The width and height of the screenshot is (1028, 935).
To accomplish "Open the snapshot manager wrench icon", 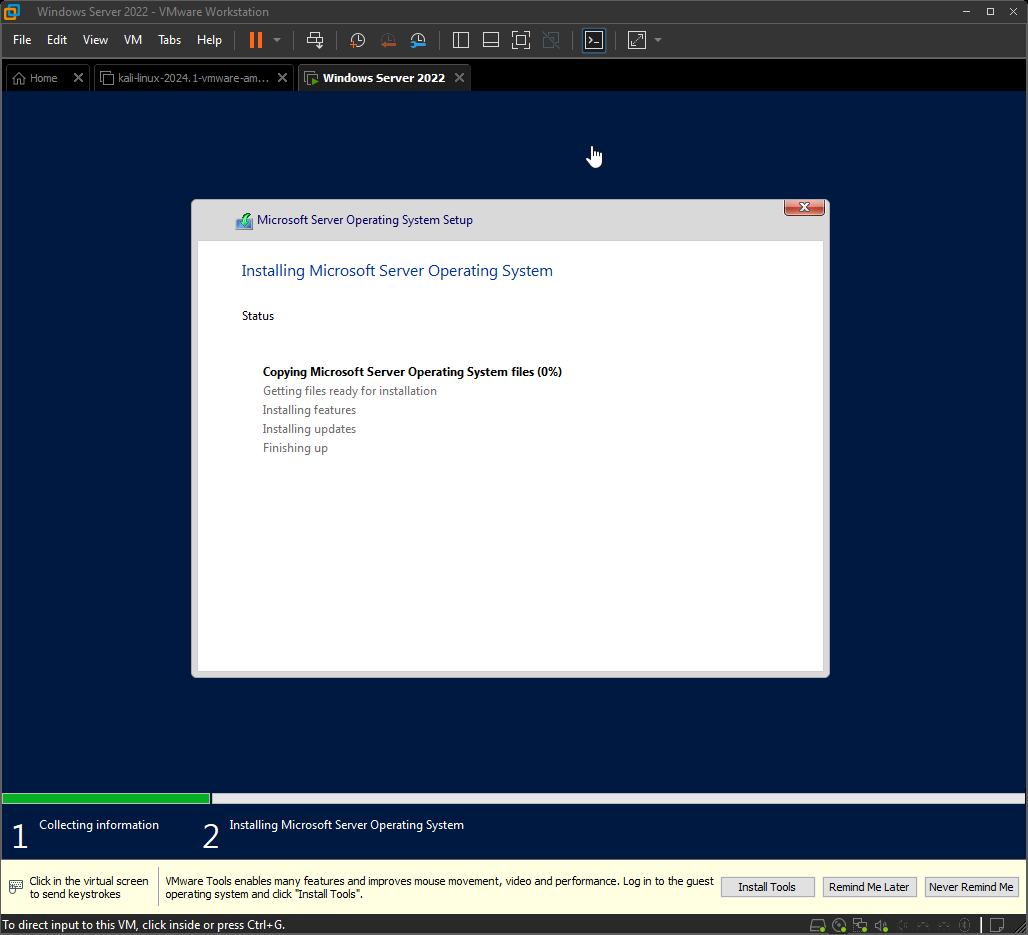I will [418, 40].
